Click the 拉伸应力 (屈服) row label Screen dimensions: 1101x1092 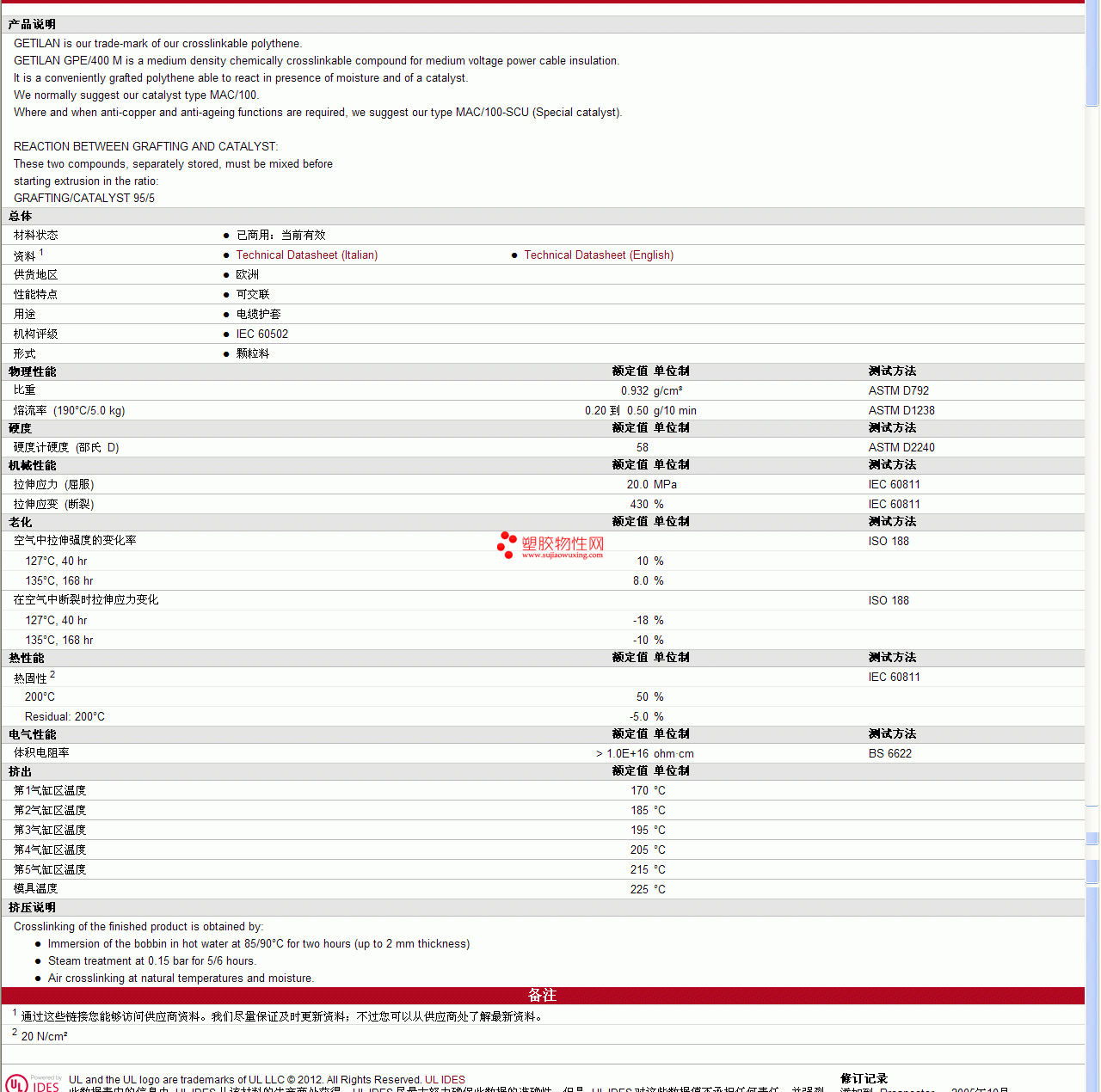[x=53, y=485]
